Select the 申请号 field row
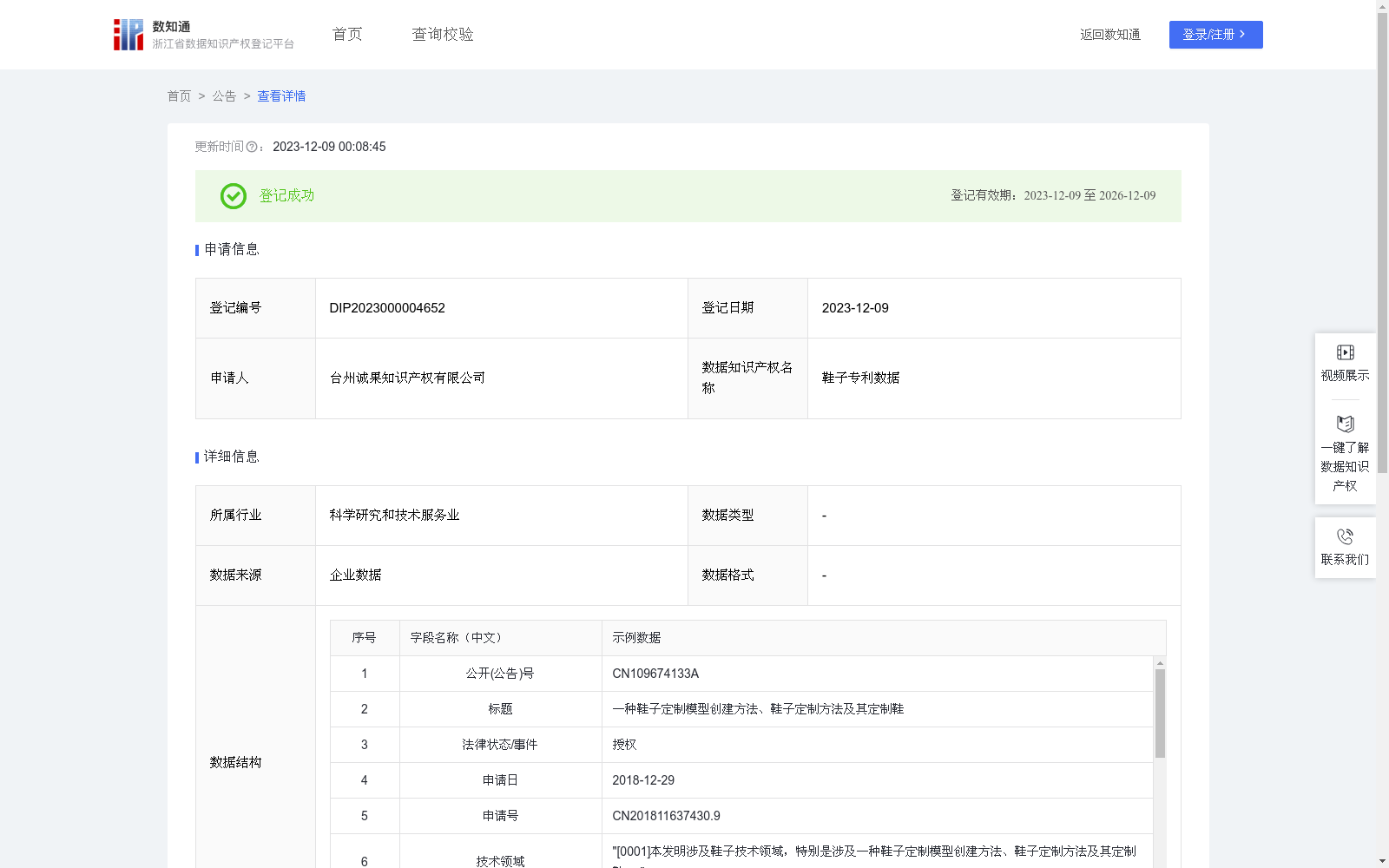The height and width of the screenshot is (868, 1389). point(742,816)
